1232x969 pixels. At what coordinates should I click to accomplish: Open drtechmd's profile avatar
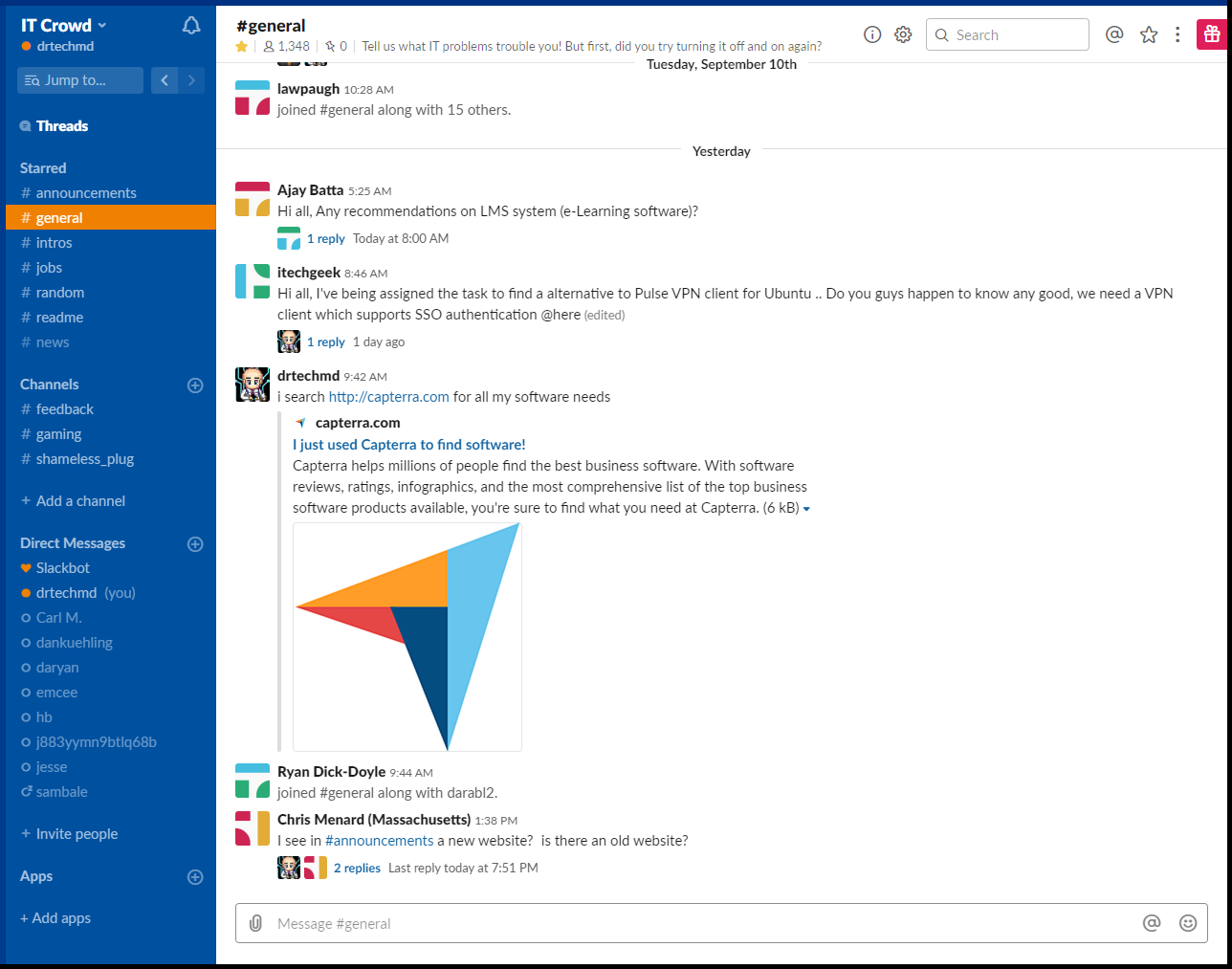253,385
